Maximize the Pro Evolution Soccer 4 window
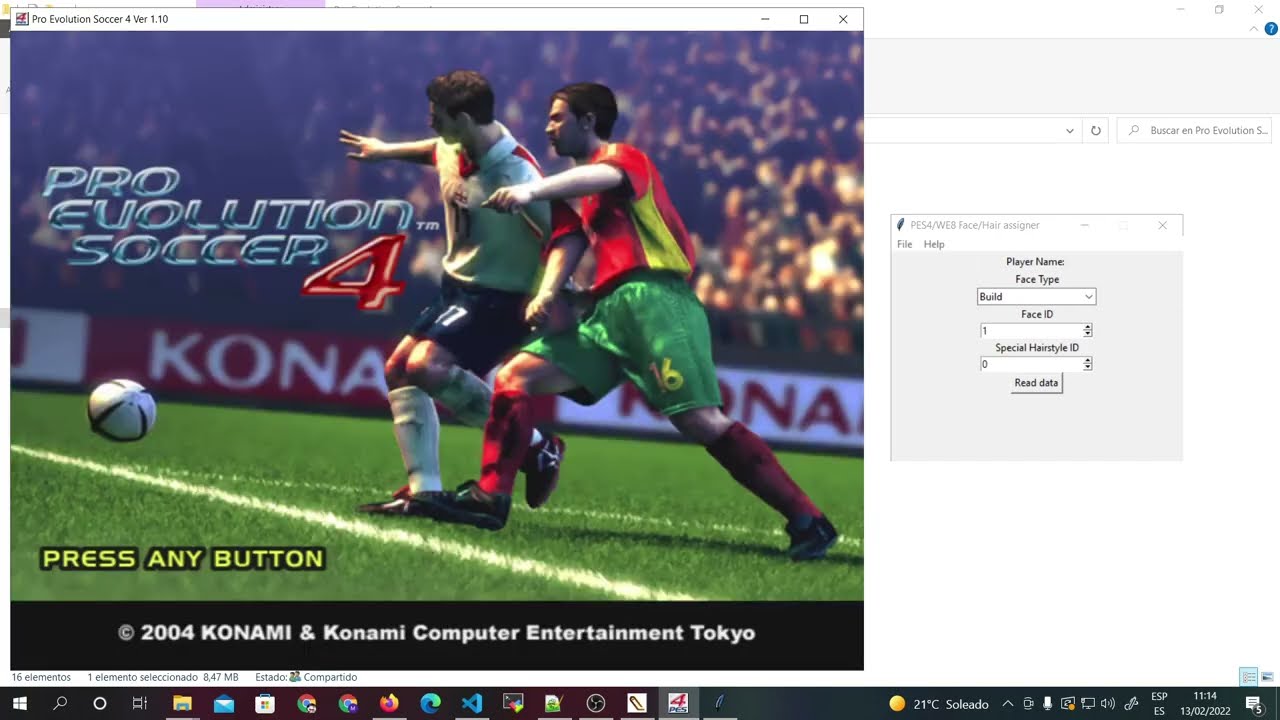This screenshot has width=1280, height=720. coord(803,19)
